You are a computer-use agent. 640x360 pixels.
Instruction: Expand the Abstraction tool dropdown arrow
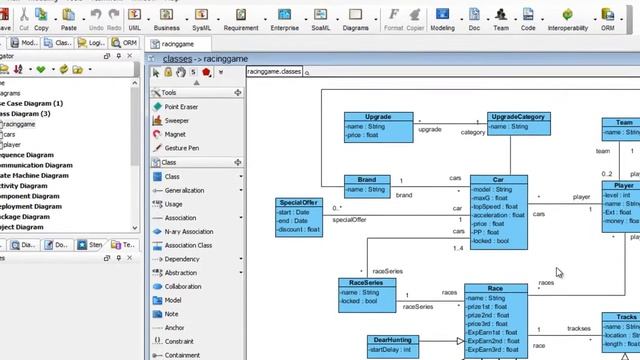tap(241, 273)
